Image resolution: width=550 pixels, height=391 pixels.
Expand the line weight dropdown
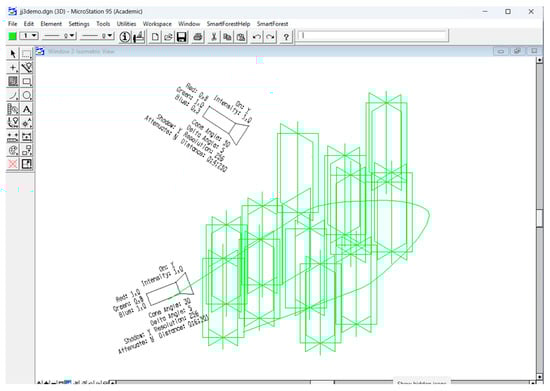pyautogui.click(x=98, y=36)
